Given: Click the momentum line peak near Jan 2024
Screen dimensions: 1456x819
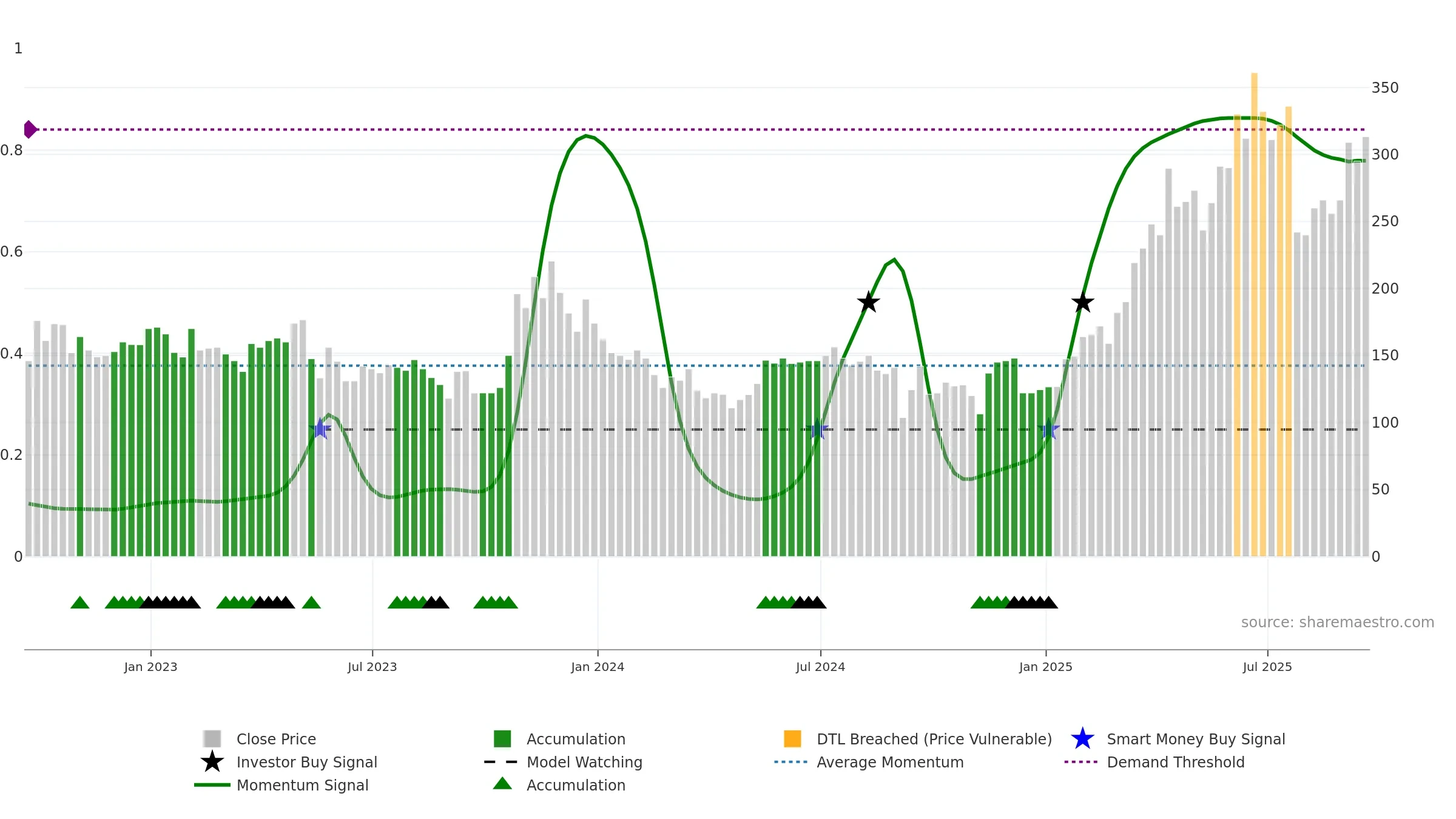Looking at the screenshot, I should point(586,136).
